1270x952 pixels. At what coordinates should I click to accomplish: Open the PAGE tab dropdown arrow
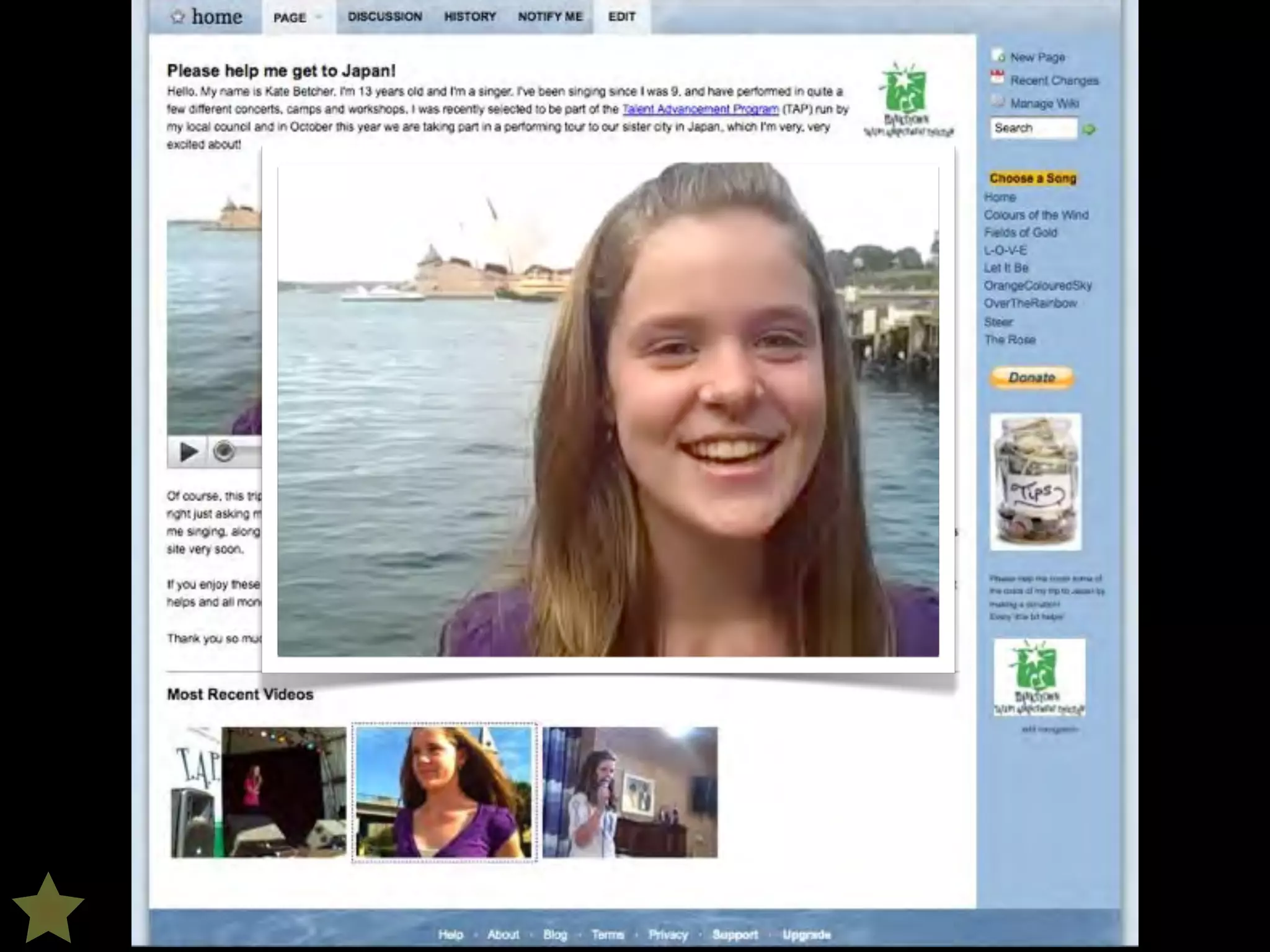pyautogui.click(x=318, y=17)
